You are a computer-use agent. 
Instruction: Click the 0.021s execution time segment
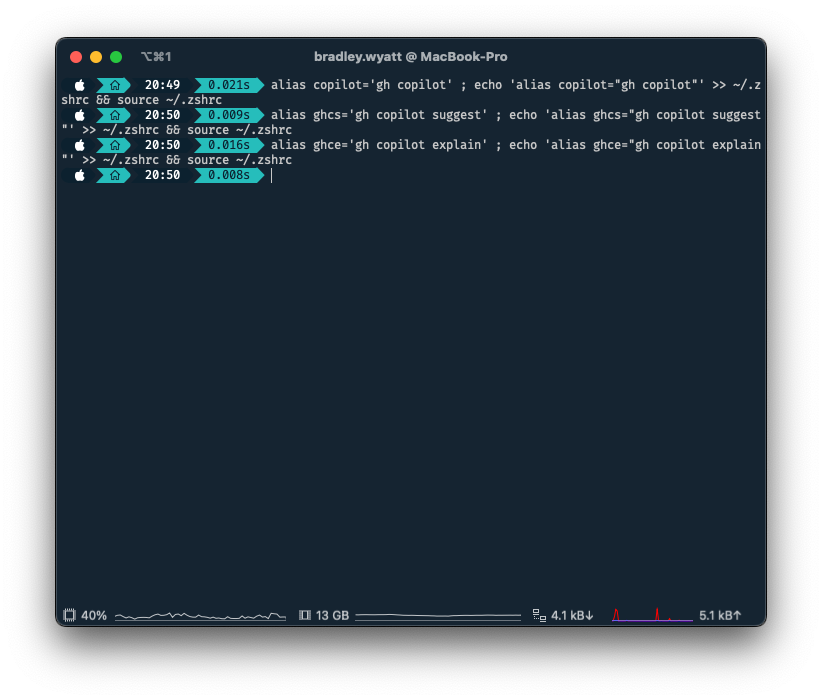pyautogui.click(x=229, y=85)
